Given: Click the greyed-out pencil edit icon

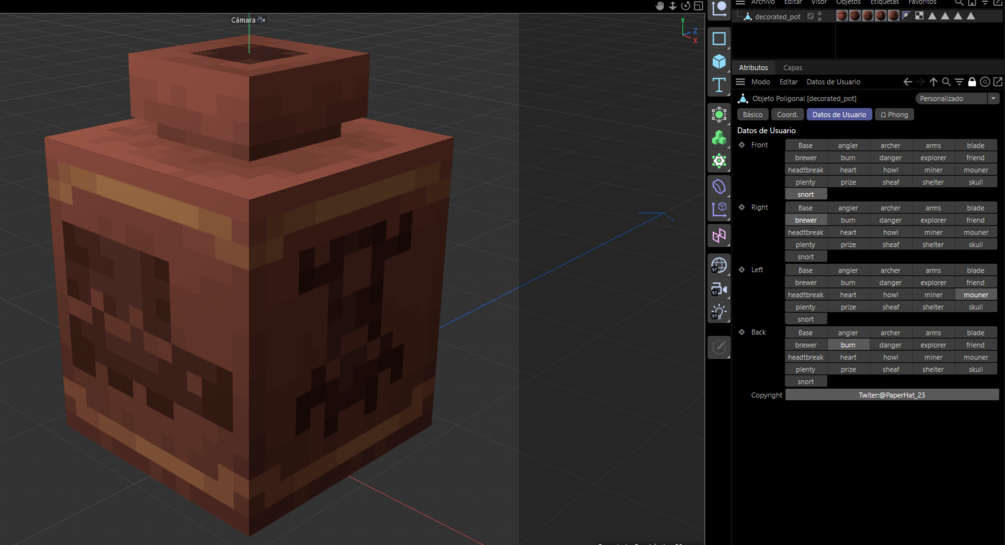Looking at the screenshot, I should point(718,348).
